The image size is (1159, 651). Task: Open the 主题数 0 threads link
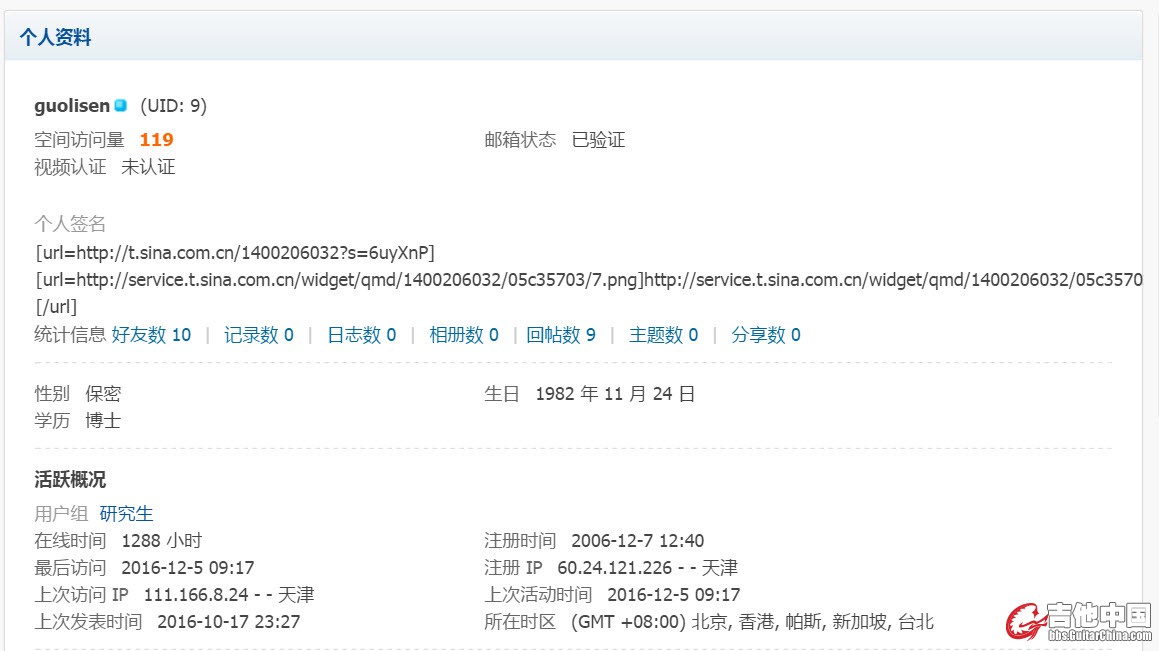click(663, 335)
